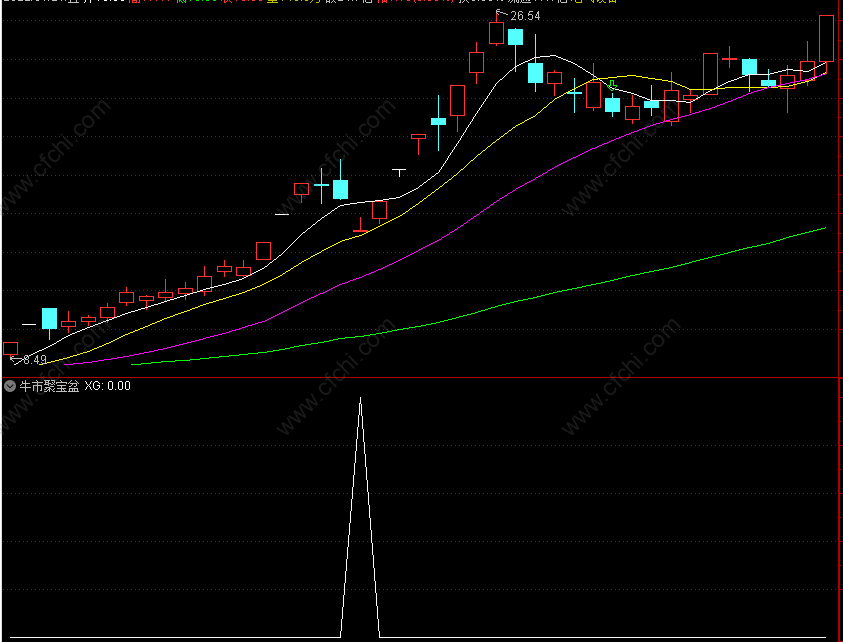
Task: Select the first red candle above 8.49 label
Action: (11, 348)
